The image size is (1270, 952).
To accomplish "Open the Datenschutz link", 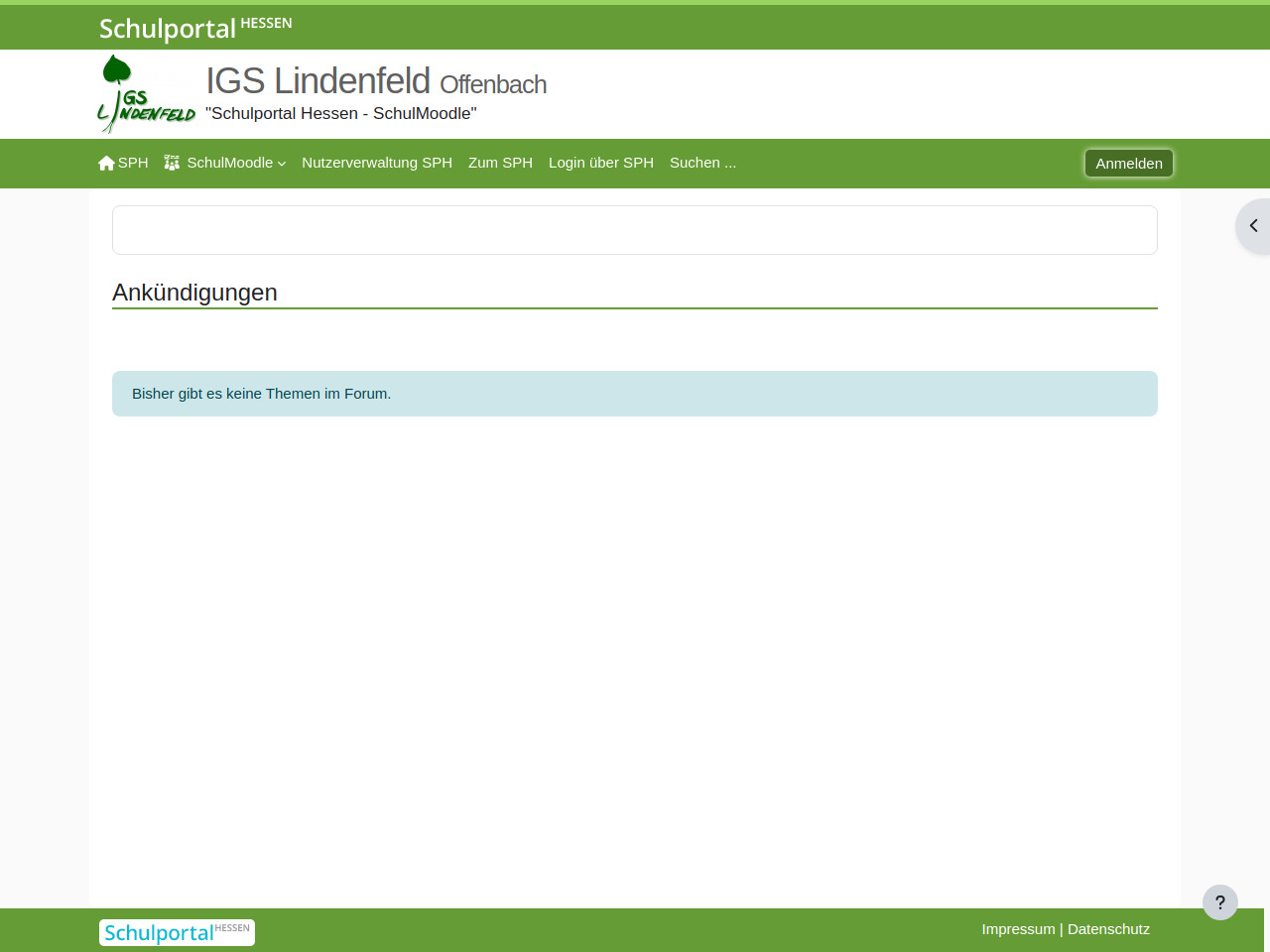I will coord(1108,929).
